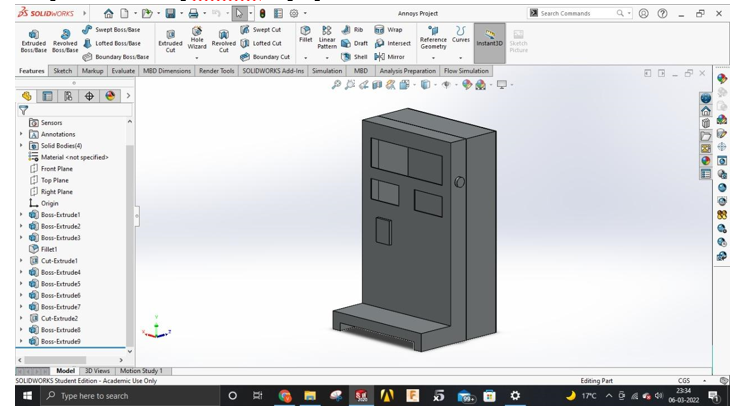Open the Reference Geometry dropdown arrow
The image size is (751, 417).
(x=433, y=58)
